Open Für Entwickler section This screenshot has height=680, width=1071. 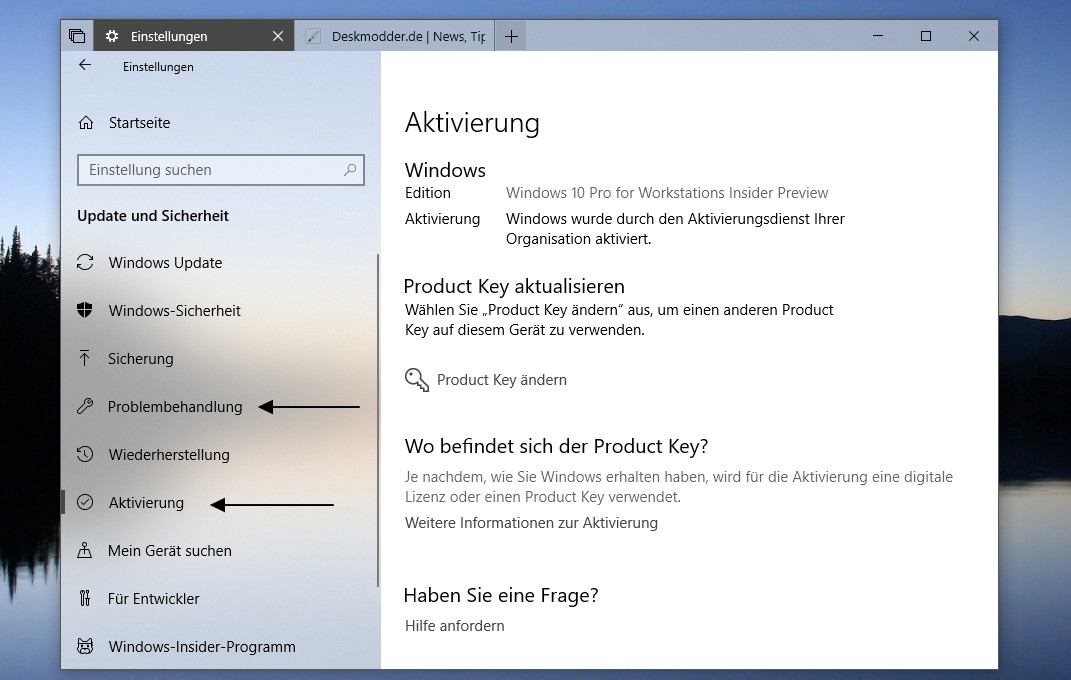pyautogui.click(x=154, y=599)
